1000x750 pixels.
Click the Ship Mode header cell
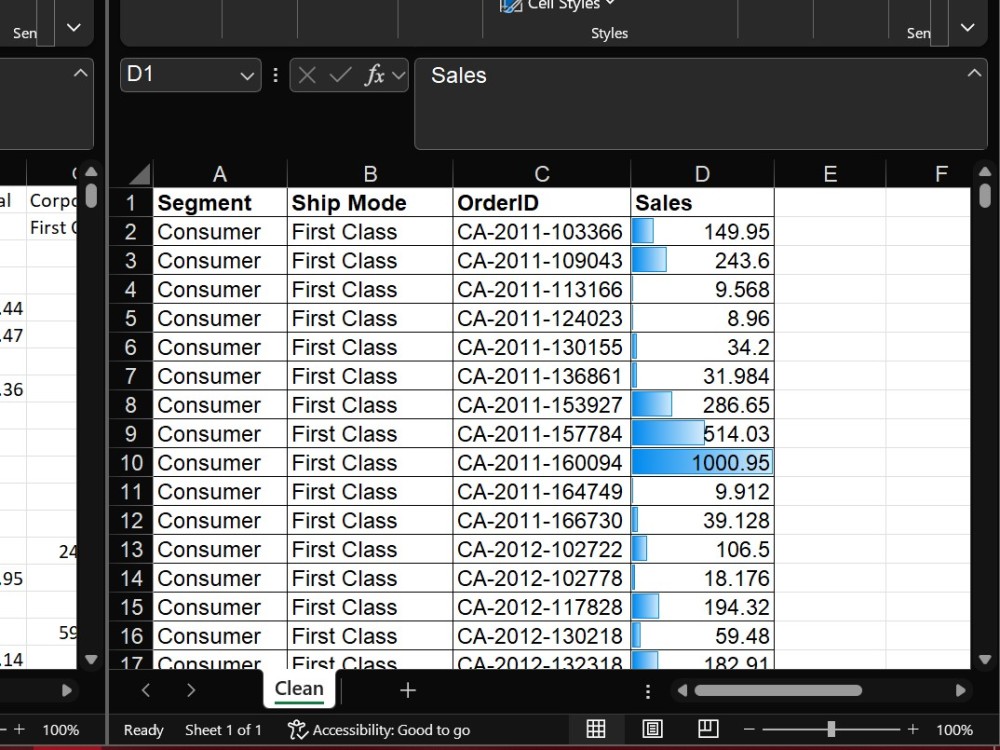(x=370, y=203)
